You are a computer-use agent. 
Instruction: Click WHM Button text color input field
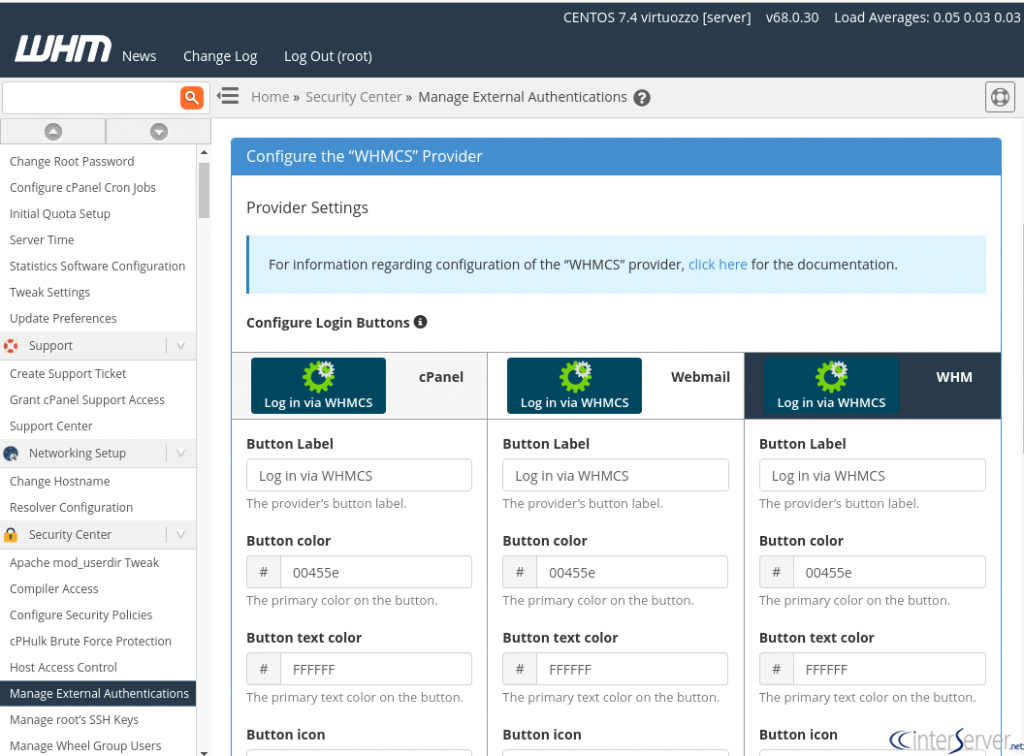[889, 669]
